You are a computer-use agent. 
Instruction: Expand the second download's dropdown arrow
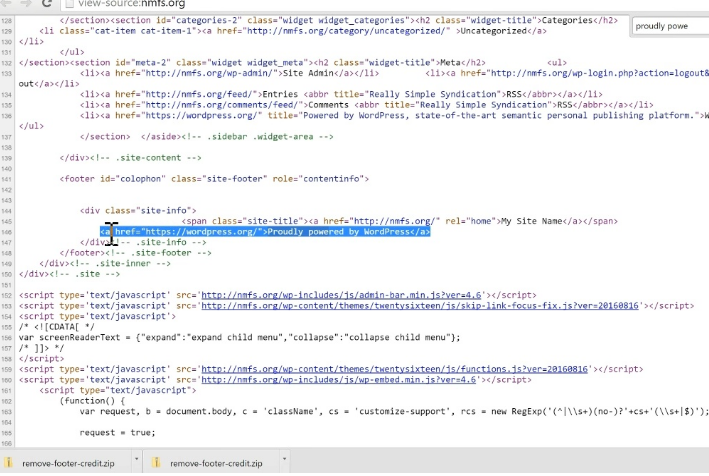pos(284,459)
